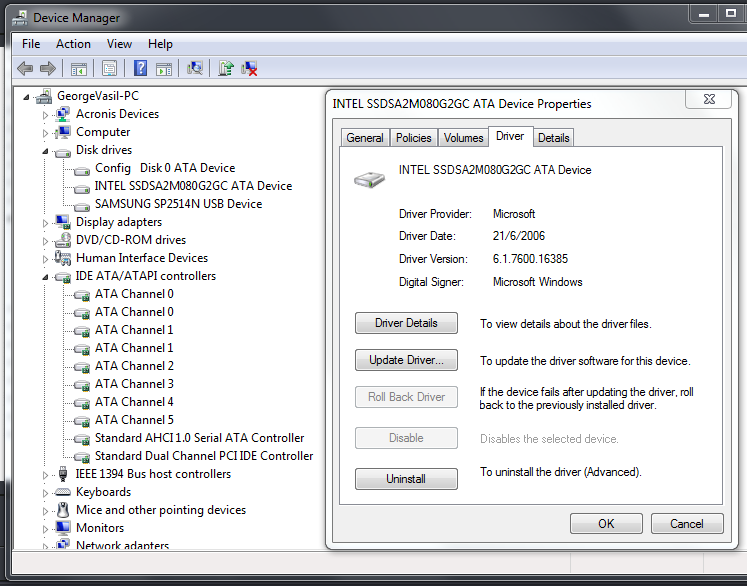Collapse the IDE ATA/ATAPI controllers node

pyautogui.click(x=45, y=277)
